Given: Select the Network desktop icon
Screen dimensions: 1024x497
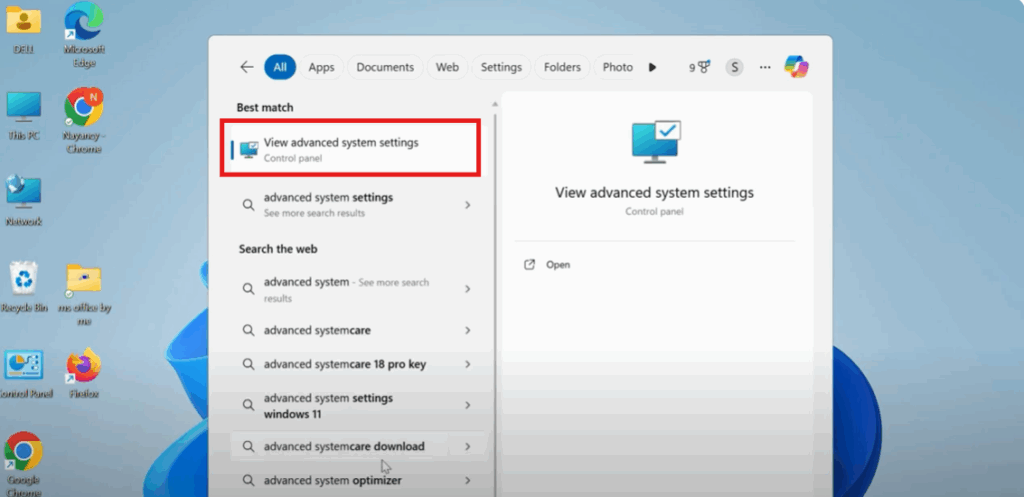Looking at the screenshot, I should point(24,201).
